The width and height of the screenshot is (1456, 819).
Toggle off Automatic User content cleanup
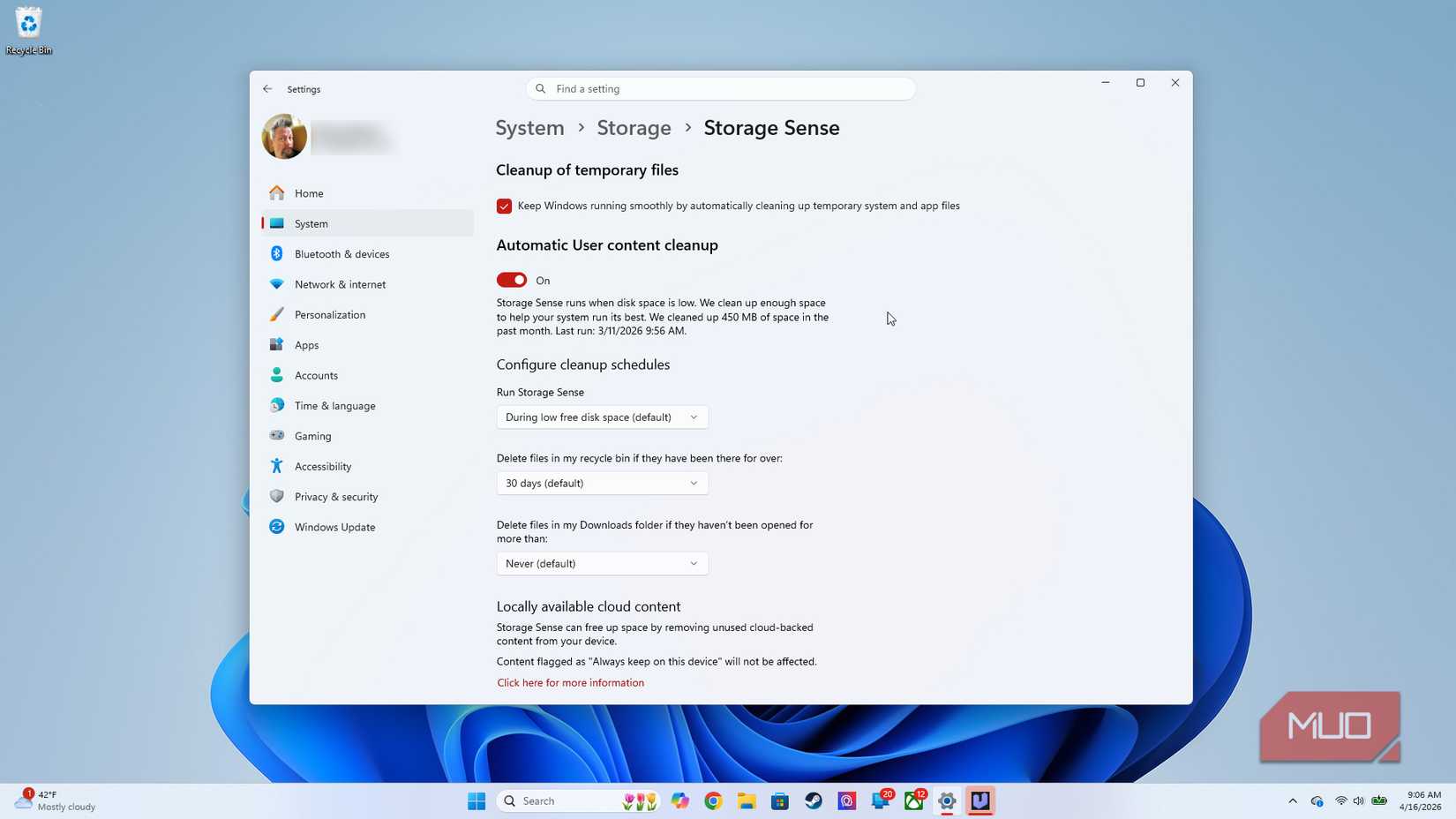point(511,280)
